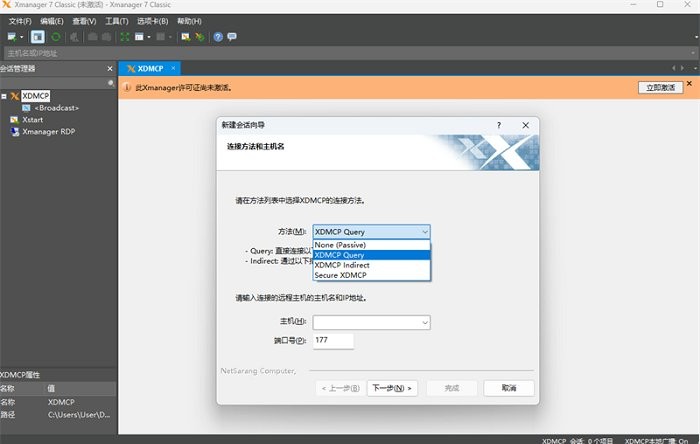This screenshot has height=444, width=700.
Task: Choose 'Secure XDMCP' from the method list
Action: (345, 274)
